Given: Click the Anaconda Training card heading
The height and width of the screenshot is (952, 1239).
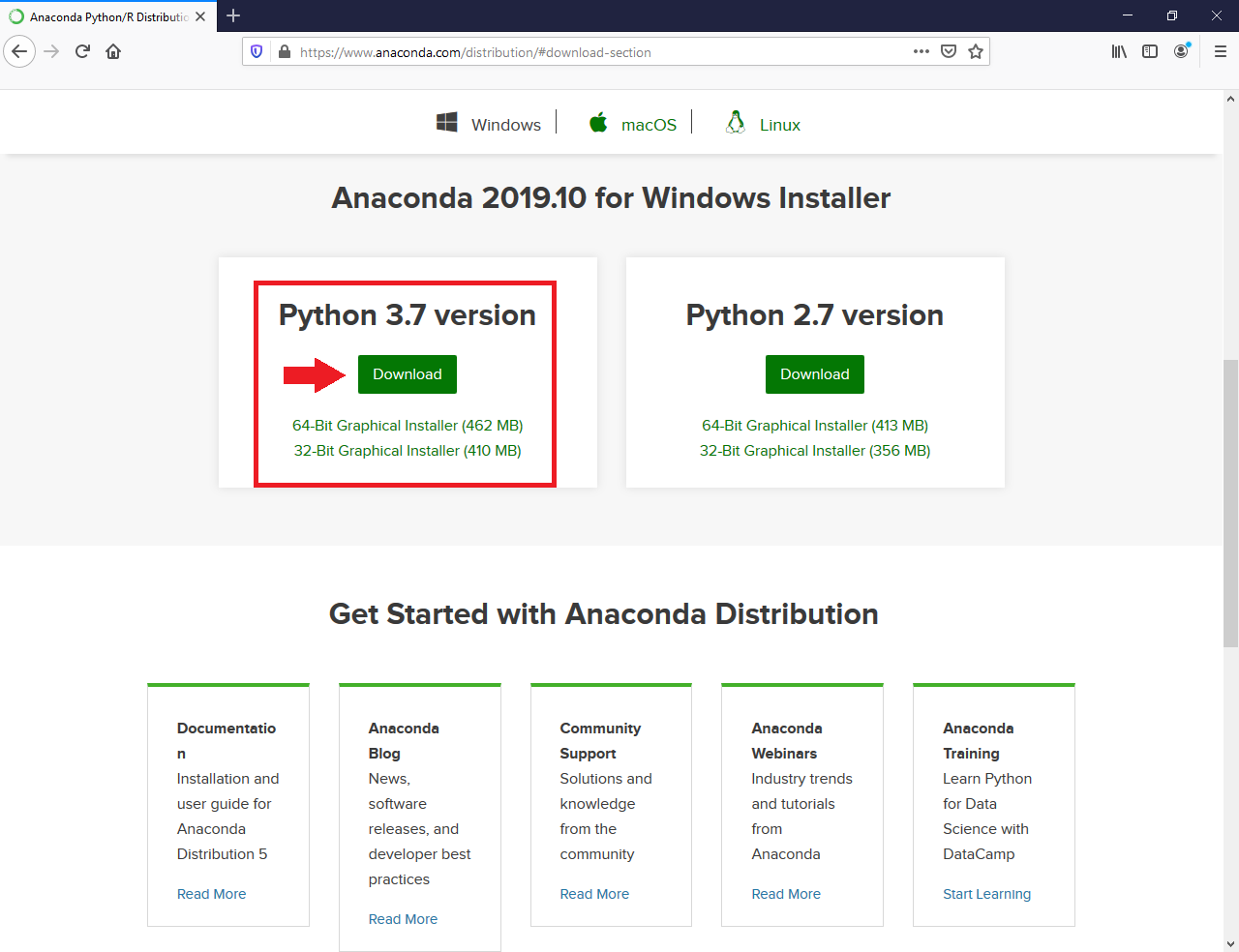Looking at the screenshot, I should [979, 741].
